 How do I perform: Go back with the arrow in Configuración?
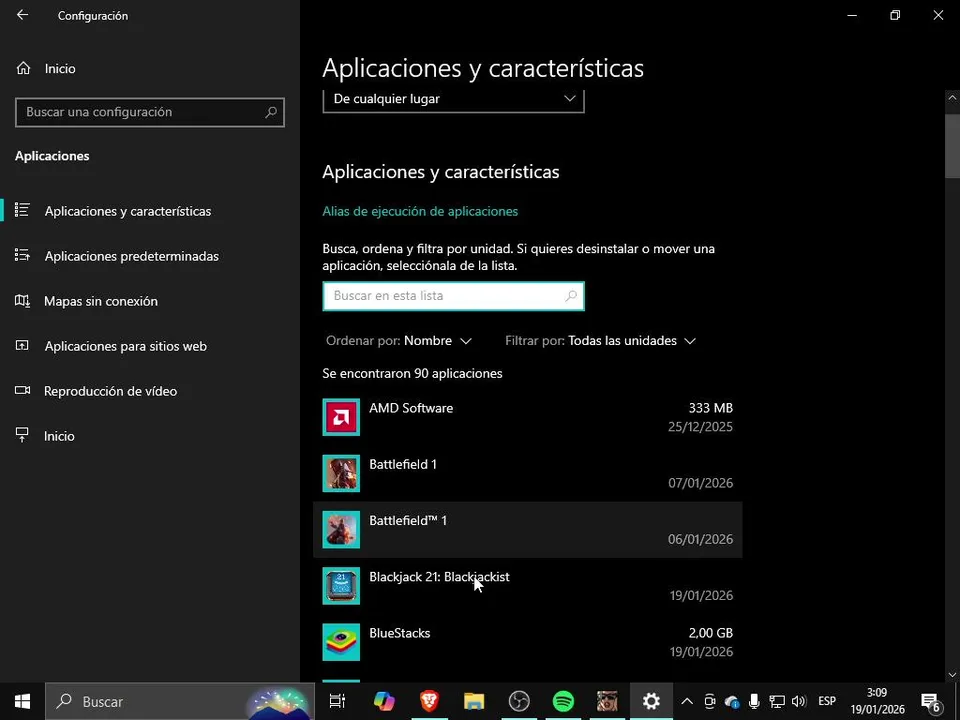tap(23, 15)
